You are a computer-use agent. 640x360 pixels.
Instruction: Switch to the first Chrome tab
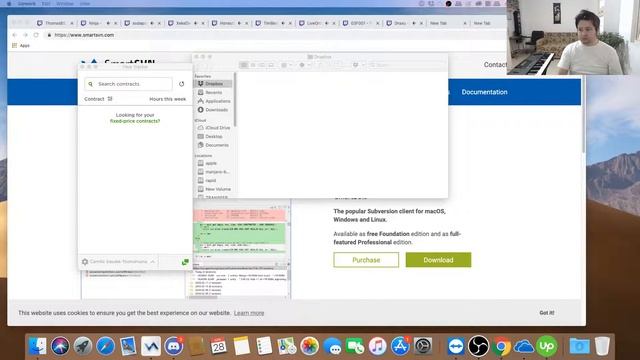55,23
